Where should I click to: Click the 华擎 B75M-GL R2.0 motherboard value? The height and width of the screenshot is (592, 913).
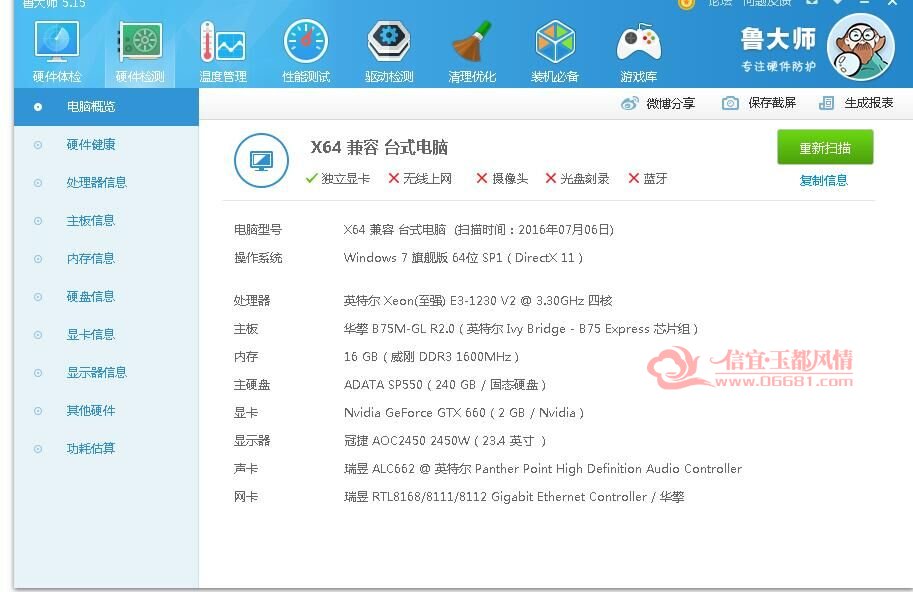521,329
